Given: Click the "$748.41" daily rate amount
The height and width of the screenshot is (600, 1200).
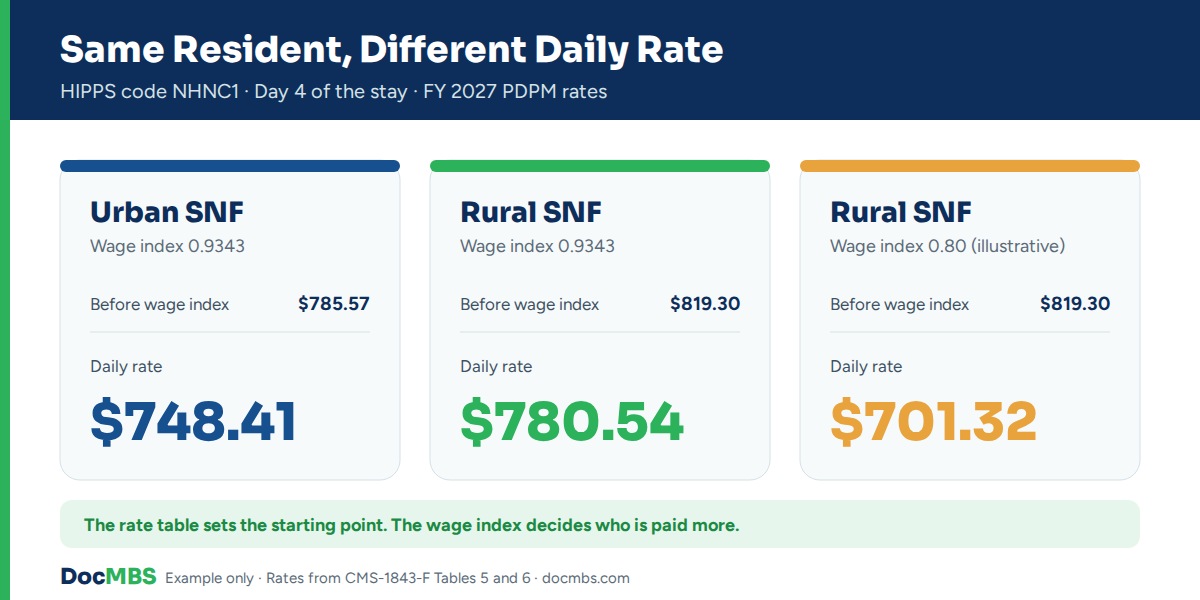Looking at the screenshot, I should coord(193,421).
